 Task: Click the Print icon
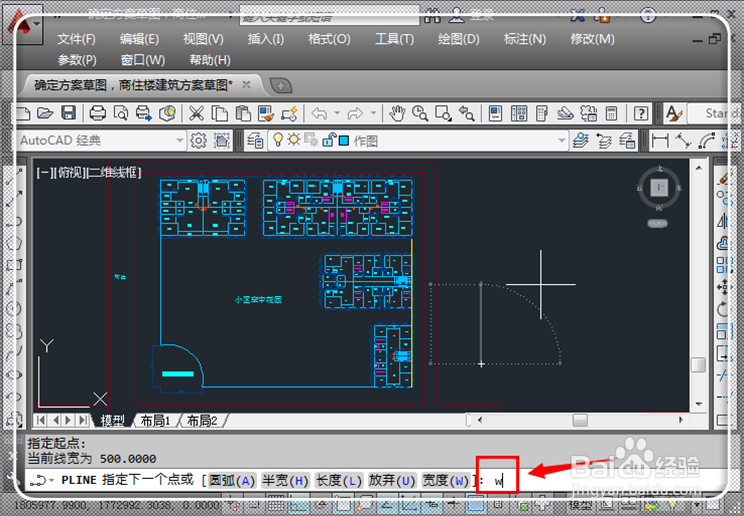pos(97,113)
